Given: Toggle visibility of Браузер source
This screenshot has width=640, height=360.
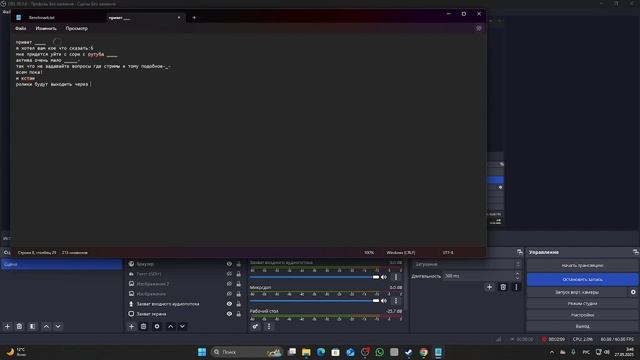Looking at the screenshot, I should tap(229, 264).
